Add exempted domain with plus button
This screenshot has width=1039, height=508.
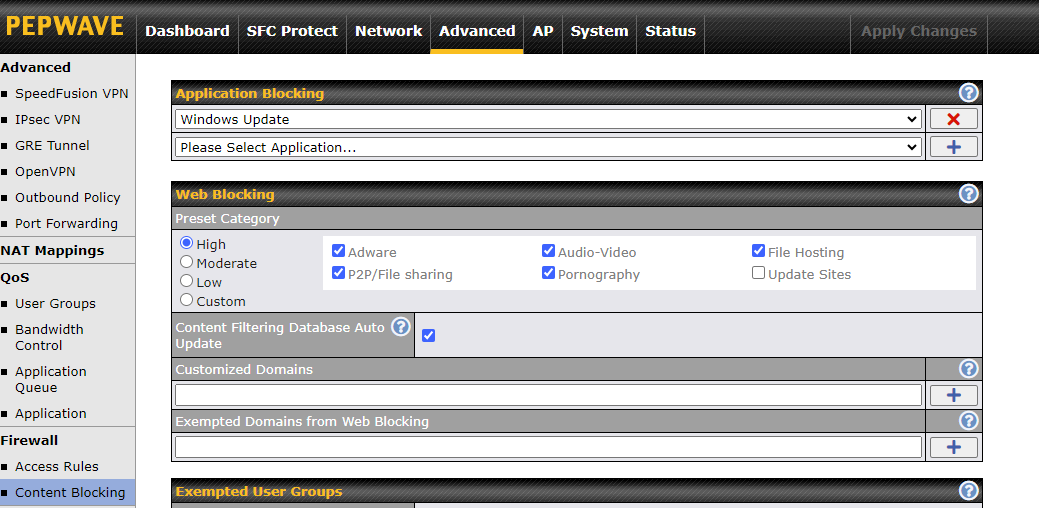pos(953,447)
